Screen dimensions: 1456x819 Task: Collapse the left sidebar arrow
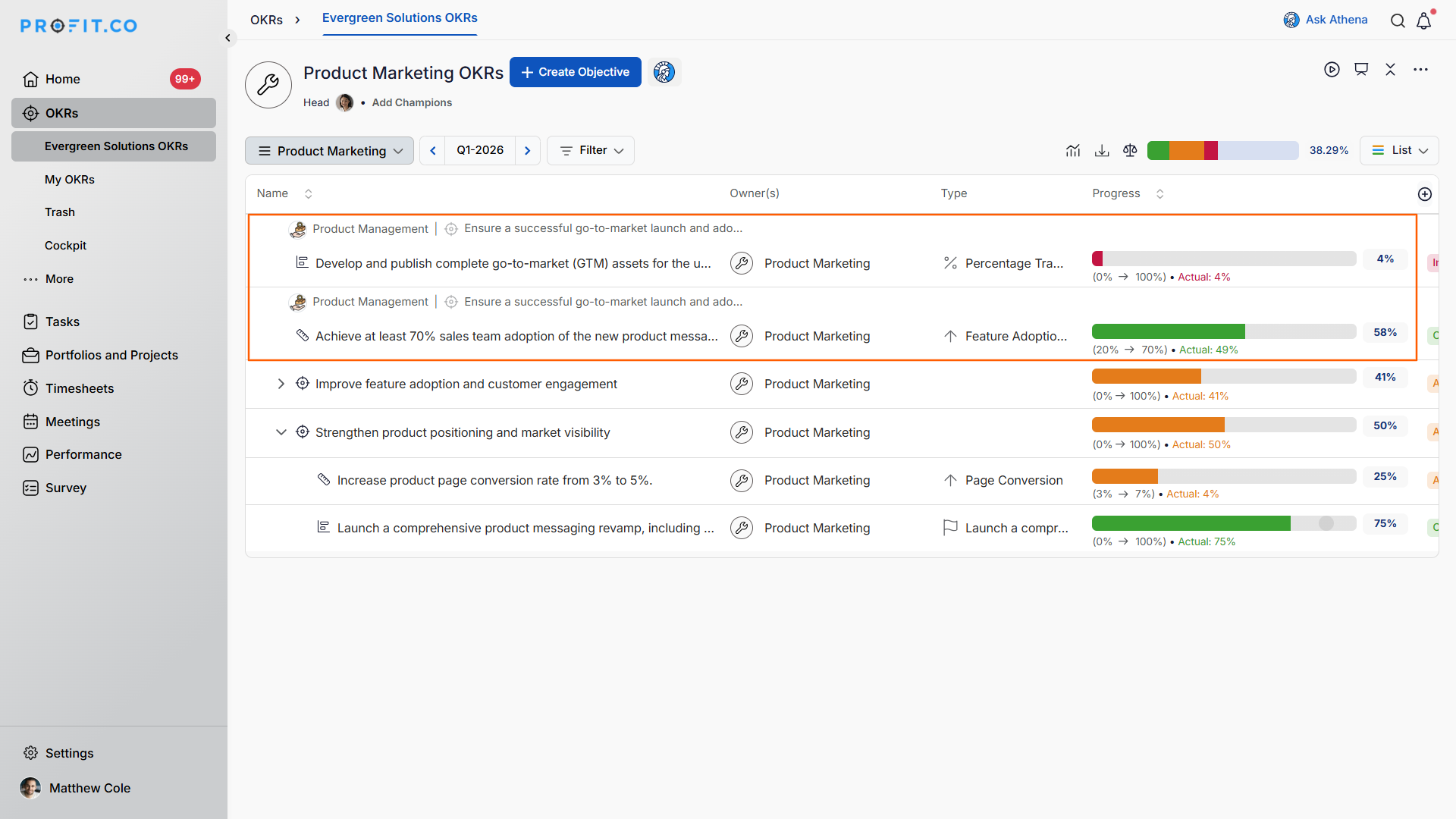[x=227, y=38]
